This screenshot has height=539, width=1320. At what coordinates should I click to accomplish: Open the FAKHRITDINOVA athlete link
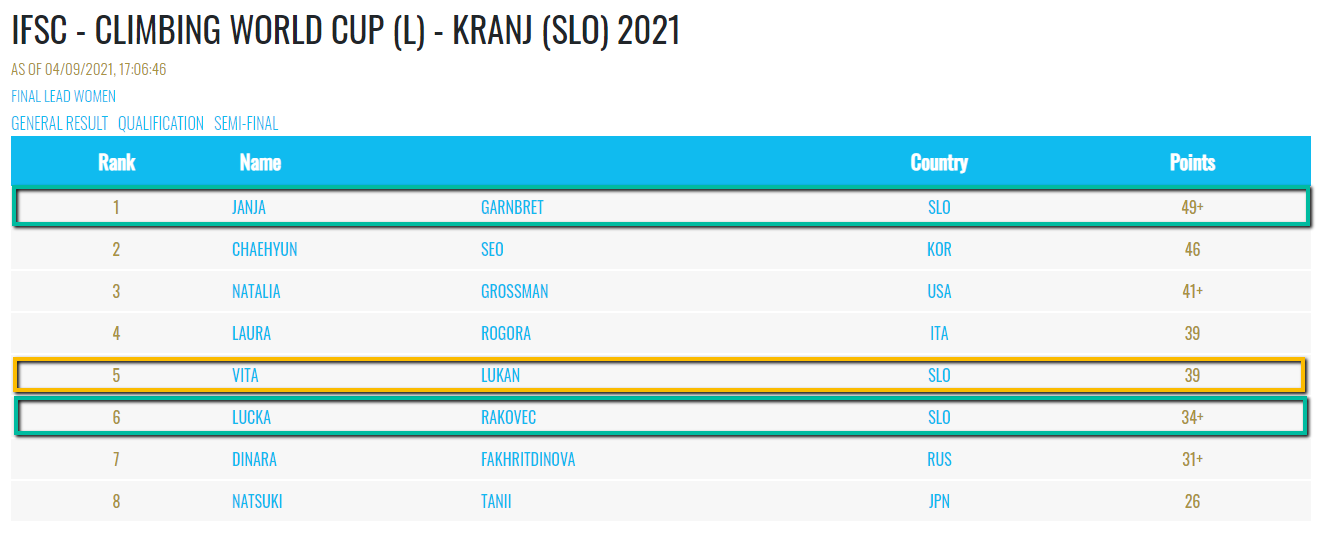[528, 460]
